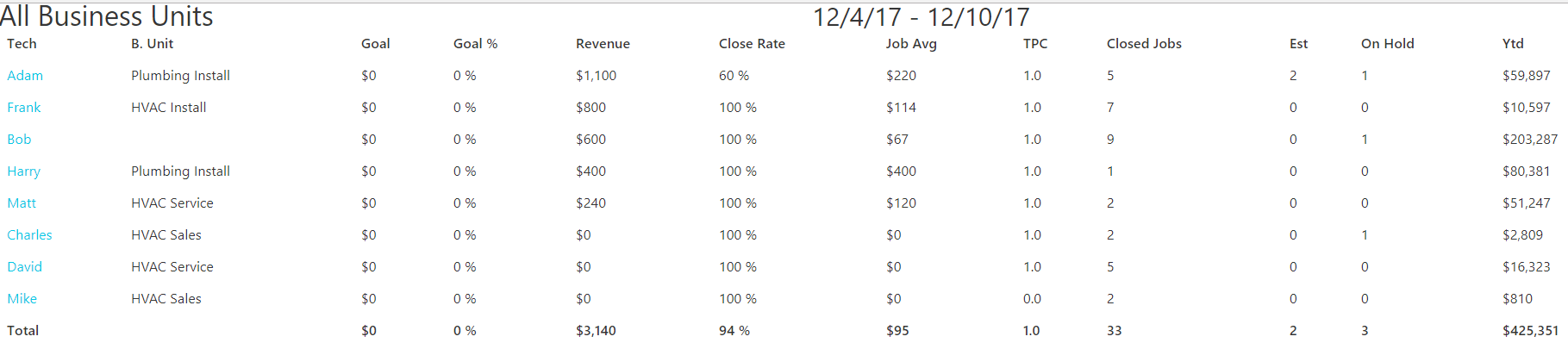Open Frank's technician link

point(24,108)
